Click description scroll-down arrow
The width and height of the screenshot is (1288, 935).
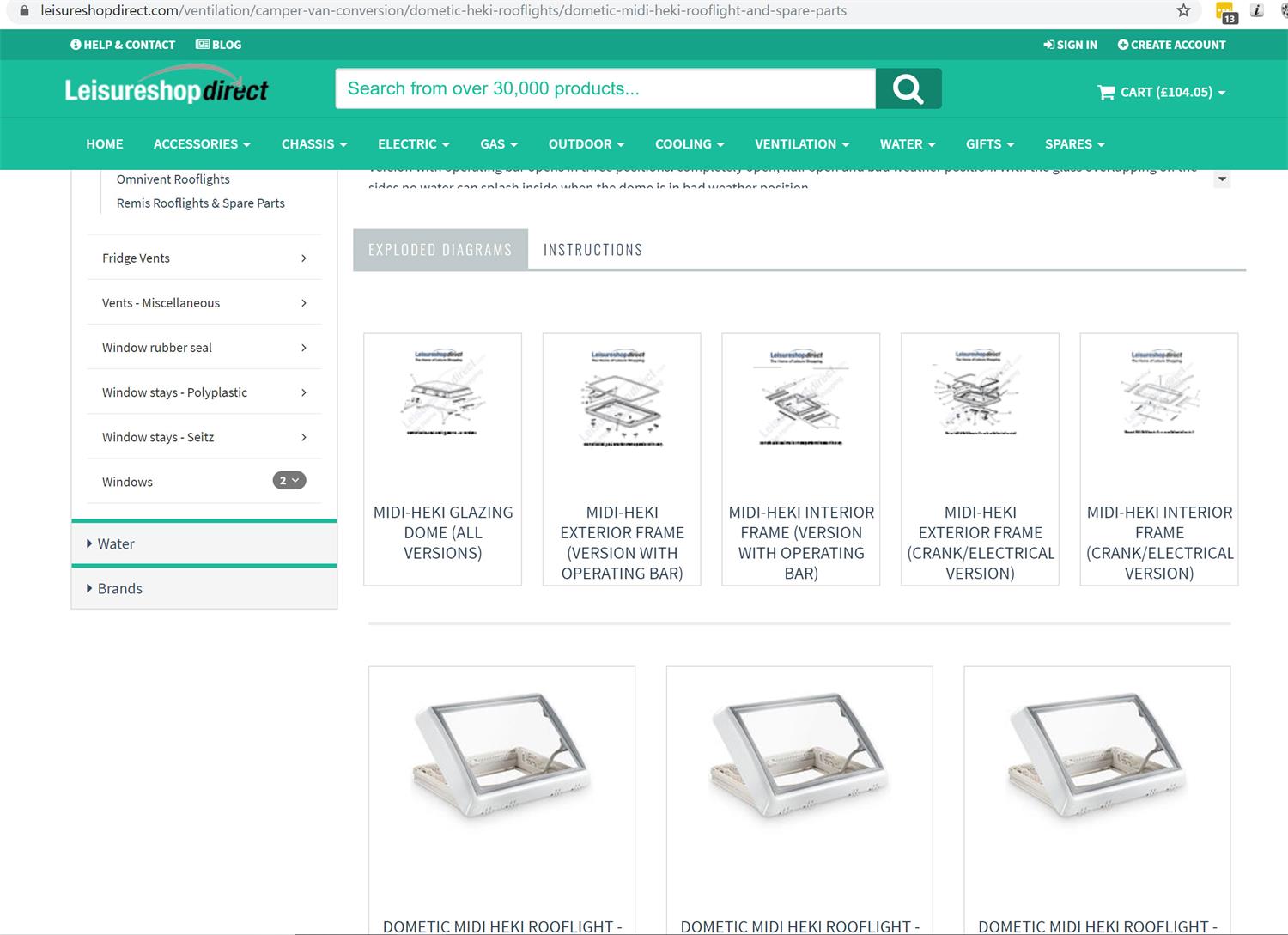point(1222,179)
